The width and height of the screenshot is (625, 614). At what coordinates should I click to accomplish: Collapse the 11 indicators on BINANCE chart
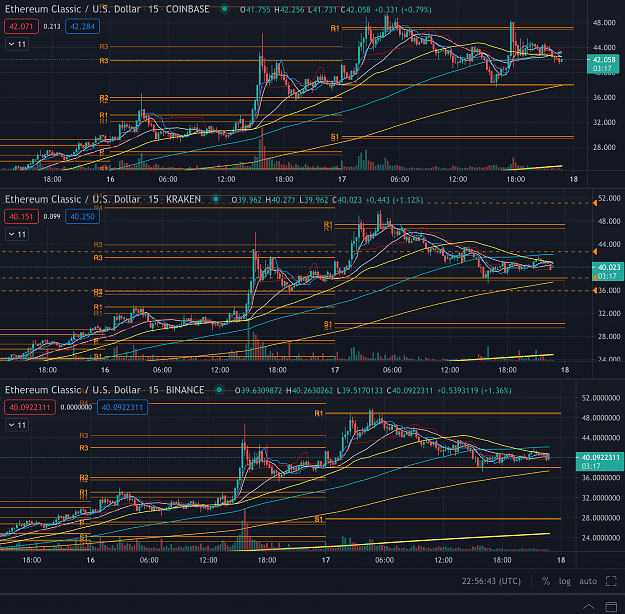click(17, 425)
